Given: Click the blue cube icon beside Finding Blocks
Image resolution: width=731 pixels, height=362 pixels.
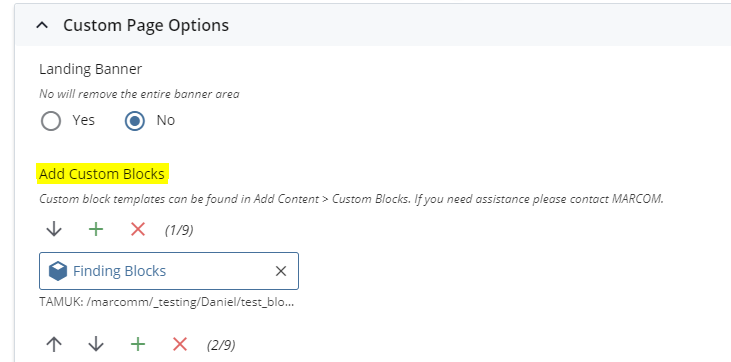Looking at the screenshot, I should pyautogui.click(x=58, y=271).
